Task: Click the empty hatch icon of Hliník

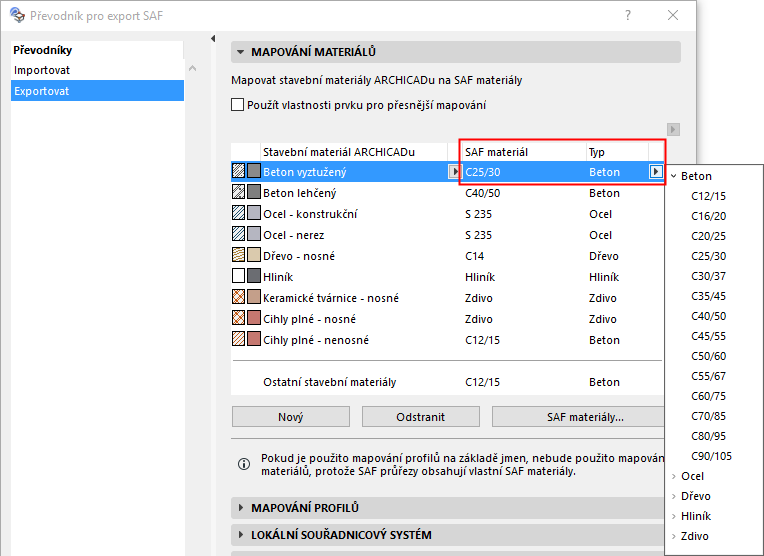Action: [238, 276]
